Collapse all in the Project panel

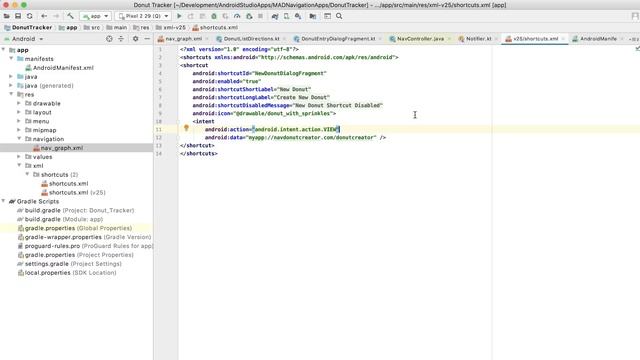pyautogui.click(x=121, y=39)
